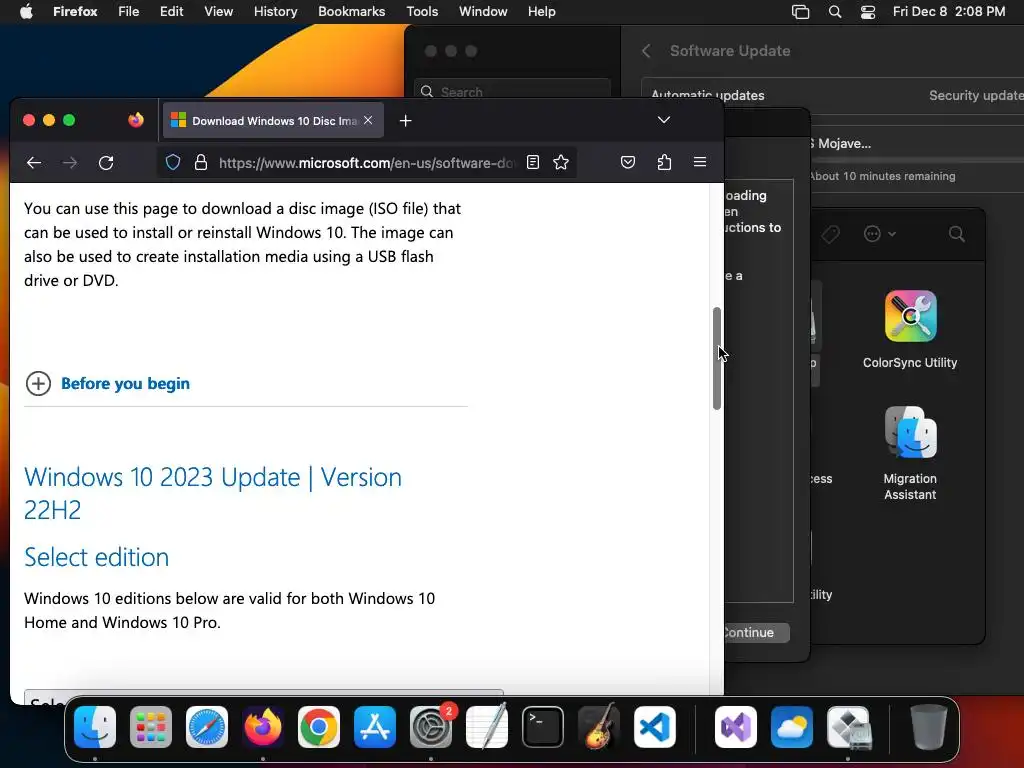Click the date and time clock
This screenshot has width=1024, height=768.
point(949,12)
